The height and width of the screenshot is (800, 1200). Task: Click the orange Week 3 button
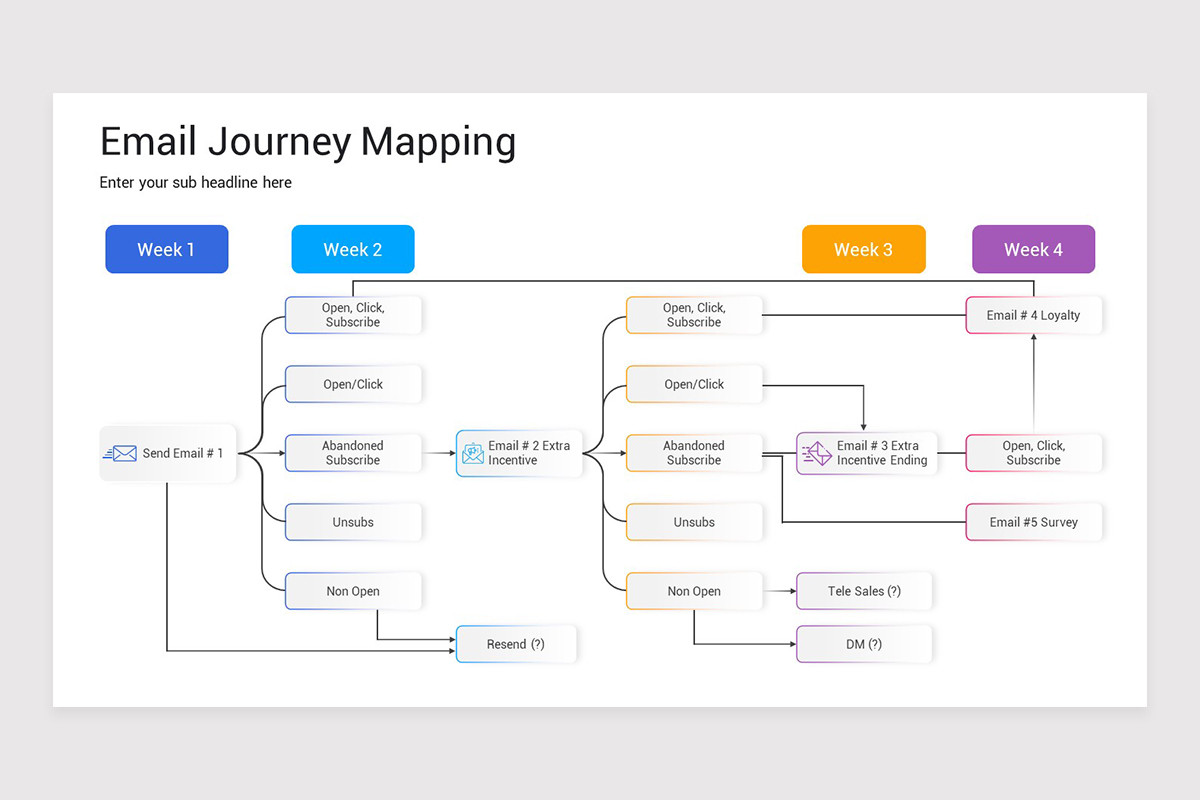[863, 249]
